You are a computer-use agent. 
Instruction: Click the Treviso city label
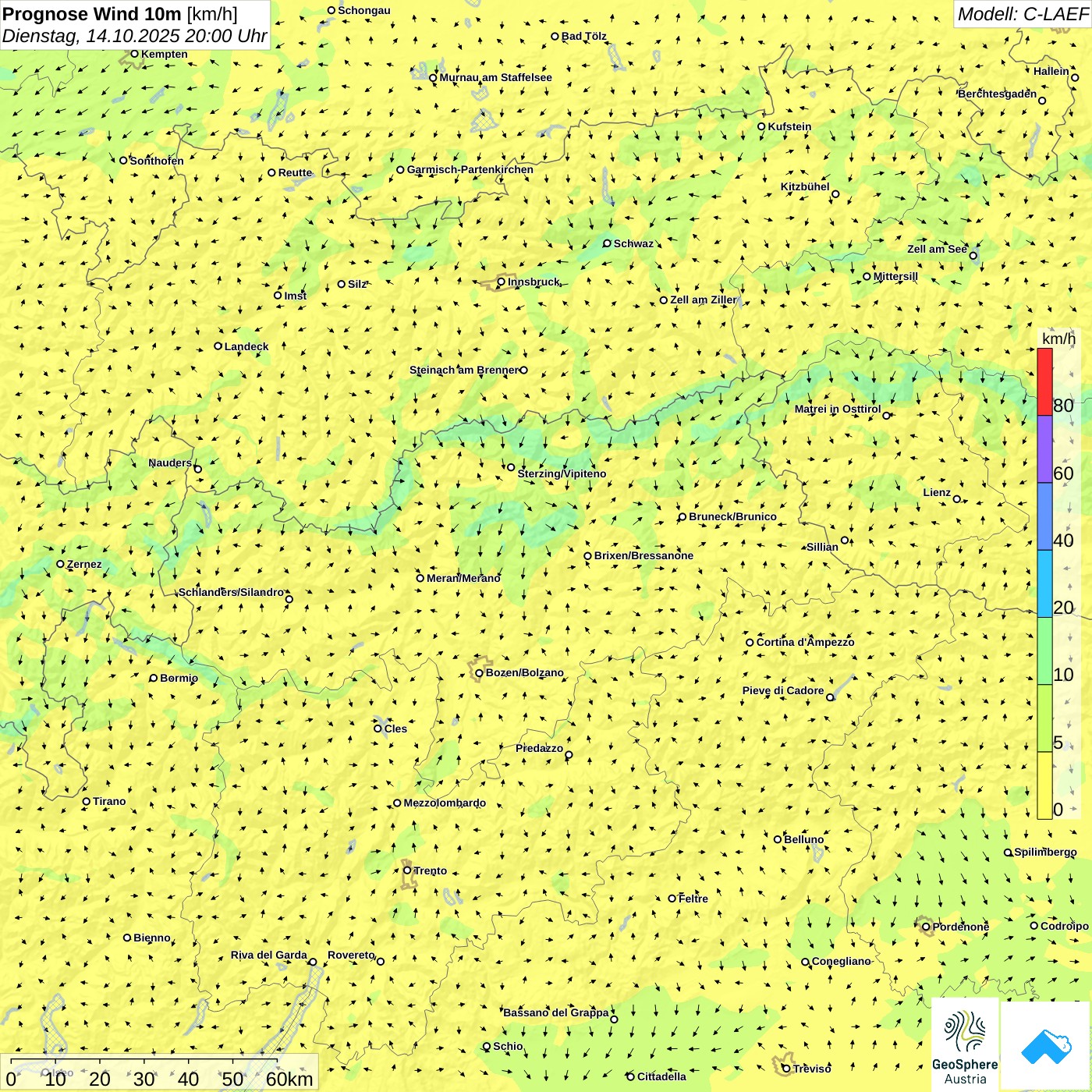pos(812,1069)
